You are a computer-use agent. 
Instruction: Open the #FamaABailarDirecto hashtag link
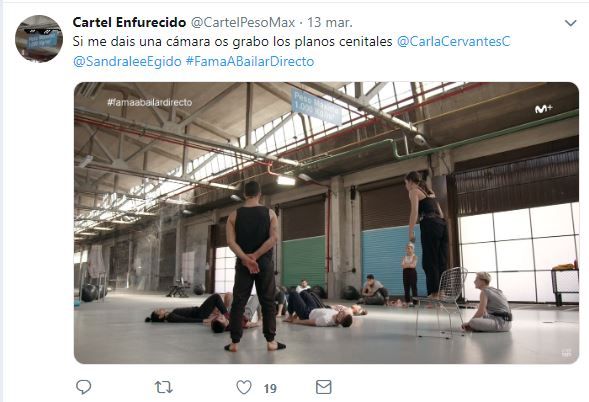coord(250,61)
